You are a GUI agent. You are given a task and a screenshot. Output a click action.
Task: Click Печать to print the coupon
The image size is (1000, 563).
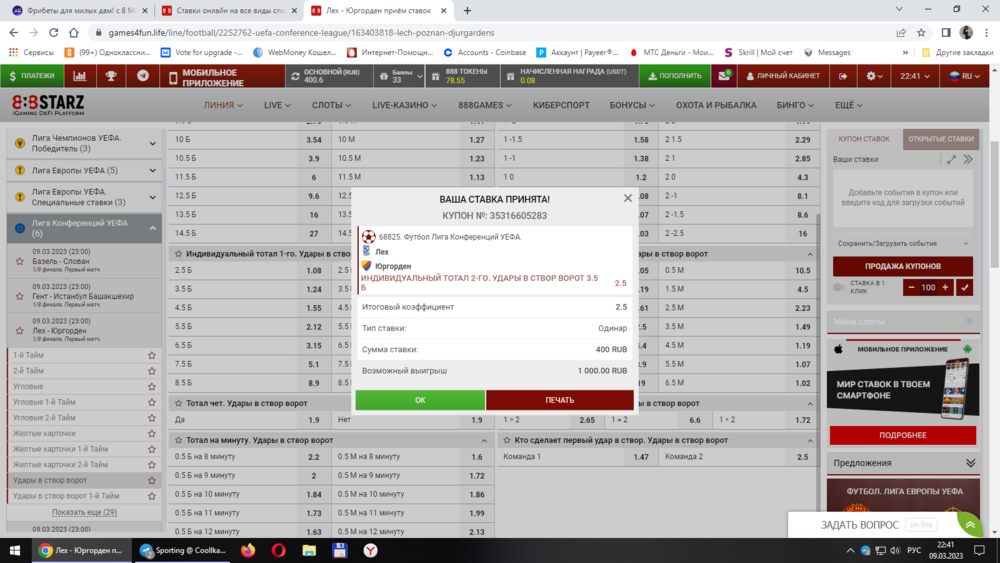tap(559, 400)
